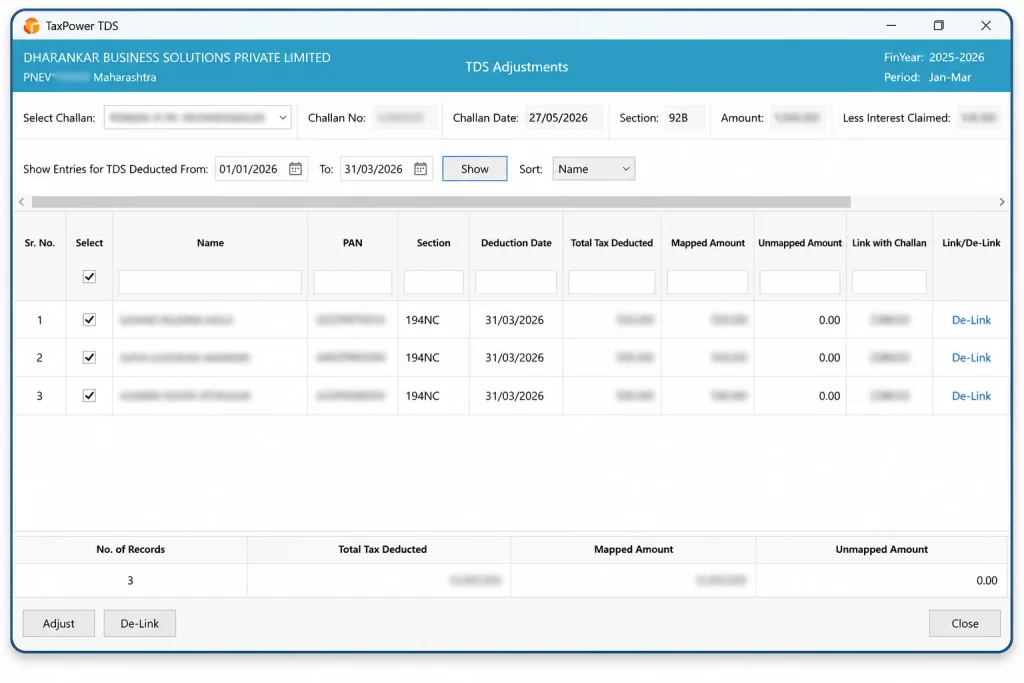Click the Sr. No. column header

40,243
